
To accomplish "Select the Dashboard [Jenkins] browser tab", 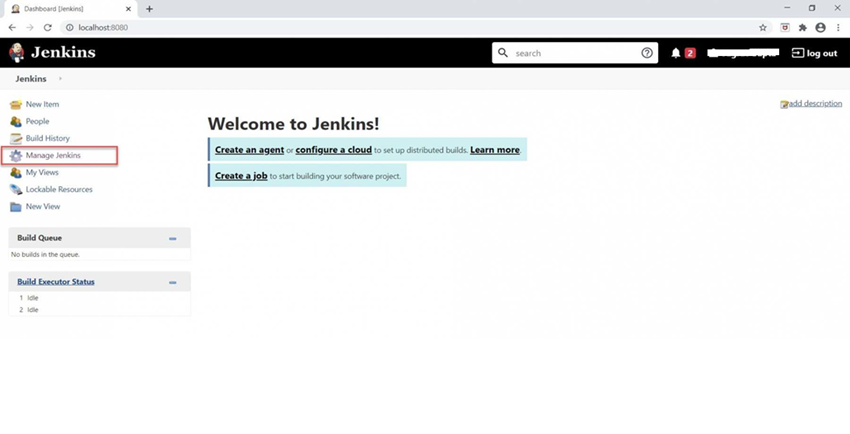I will coord(69,9).
